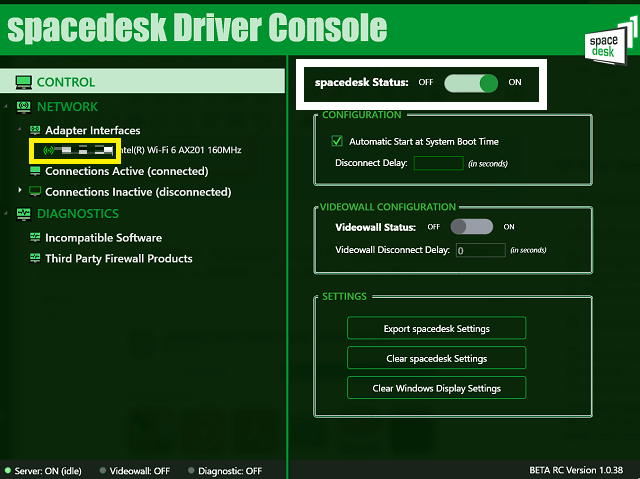Collapse the Adapter Interfaces node
The width and height of the screenshot is (640, 479).
coord(19,129)
